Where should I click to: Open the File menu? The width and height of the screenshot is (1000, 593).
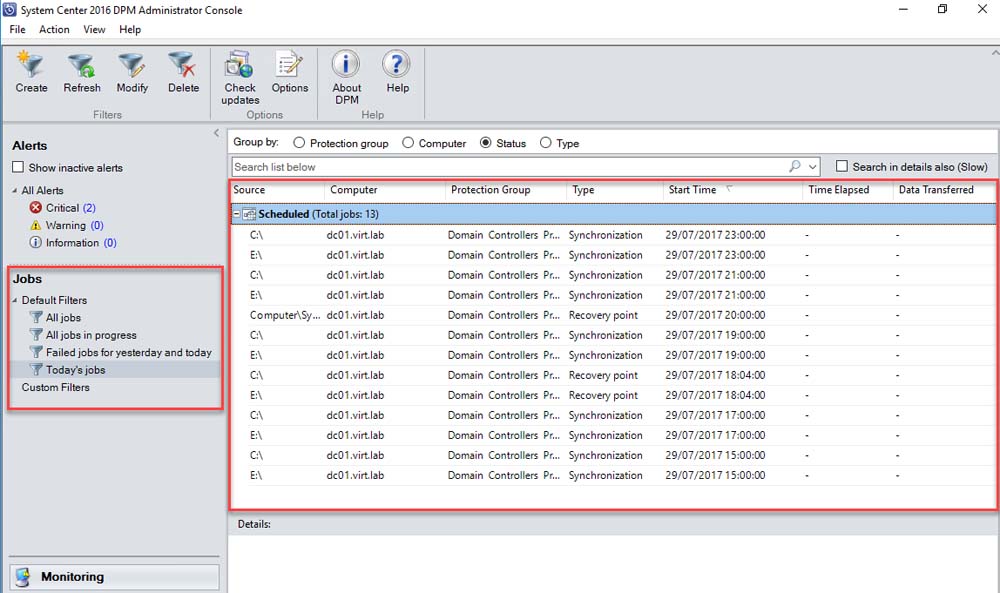coord(17,29)
